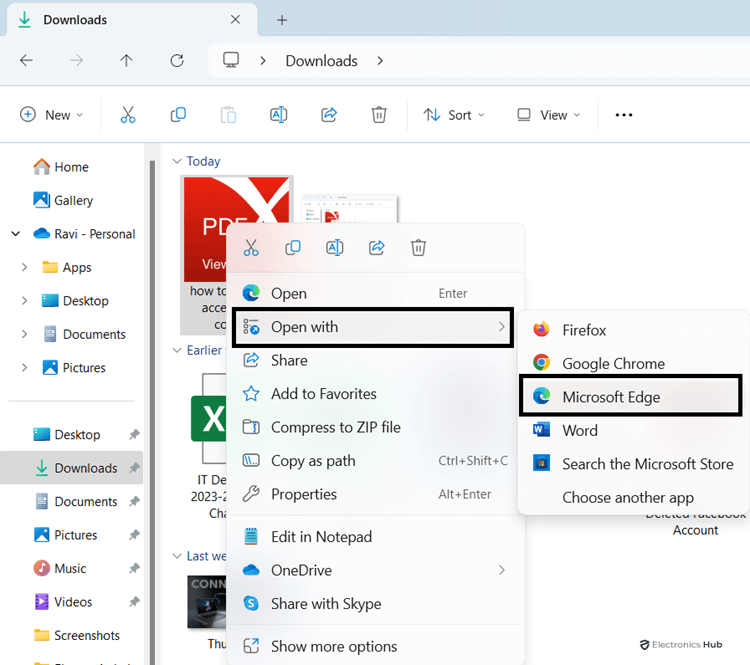The width and height of the screenshot is (750, 665).
Task: Select the red PDF file thumbnail
Action: (237, 229)
